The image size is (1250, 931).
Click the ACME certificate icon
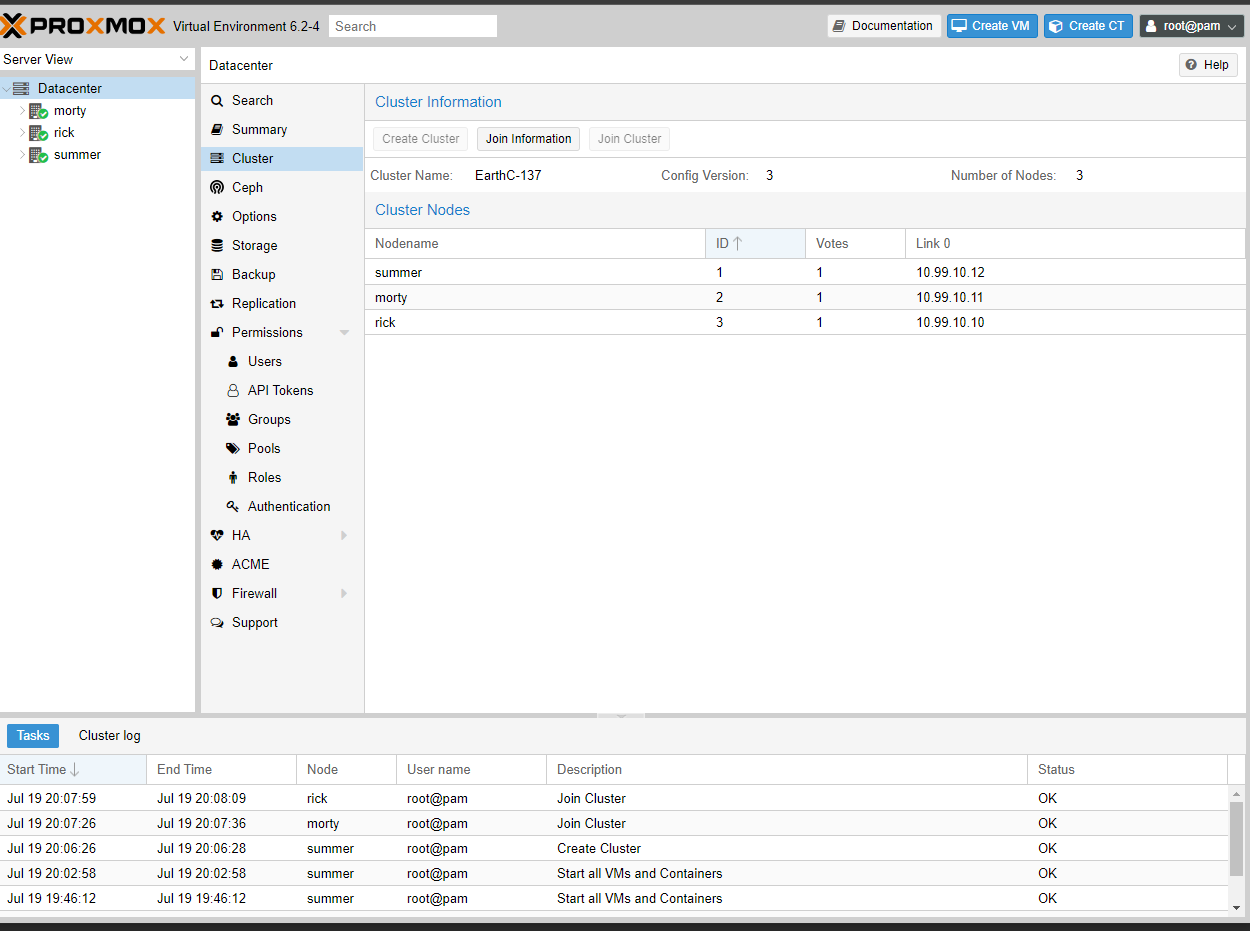click(217, 564)
